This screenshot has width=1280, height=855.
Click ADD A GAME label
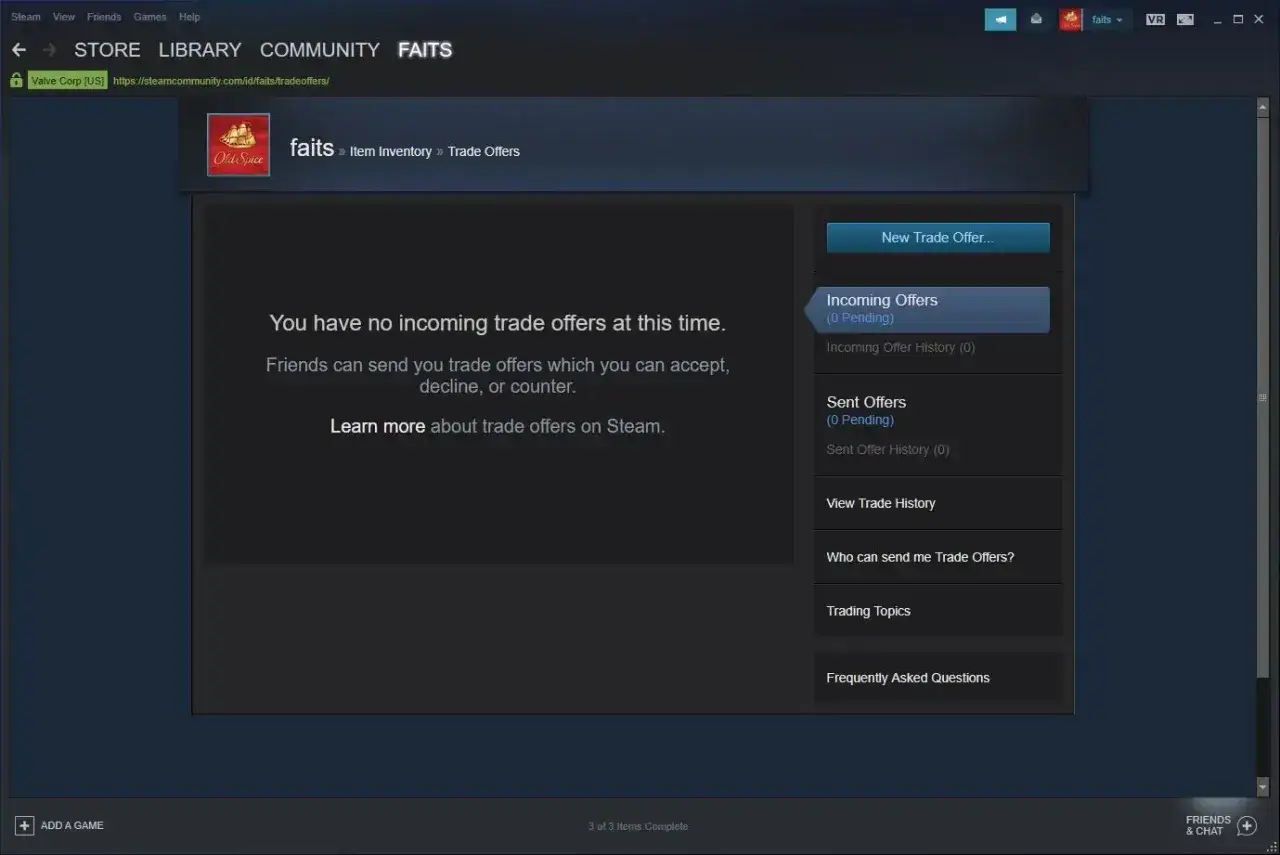72,826
